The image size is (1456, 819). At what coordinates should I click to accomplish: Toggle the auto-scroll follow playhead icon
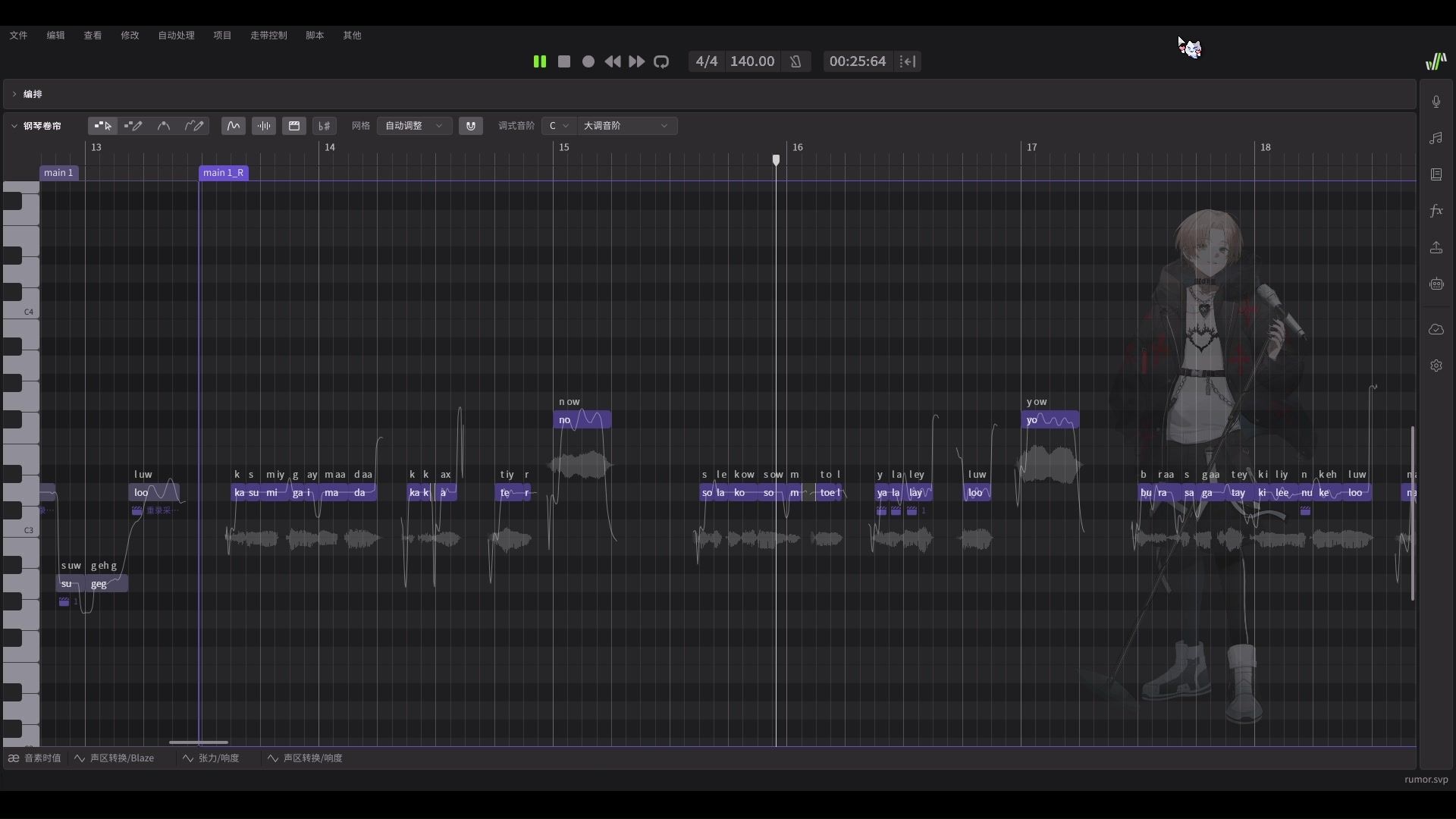(908, 61)
